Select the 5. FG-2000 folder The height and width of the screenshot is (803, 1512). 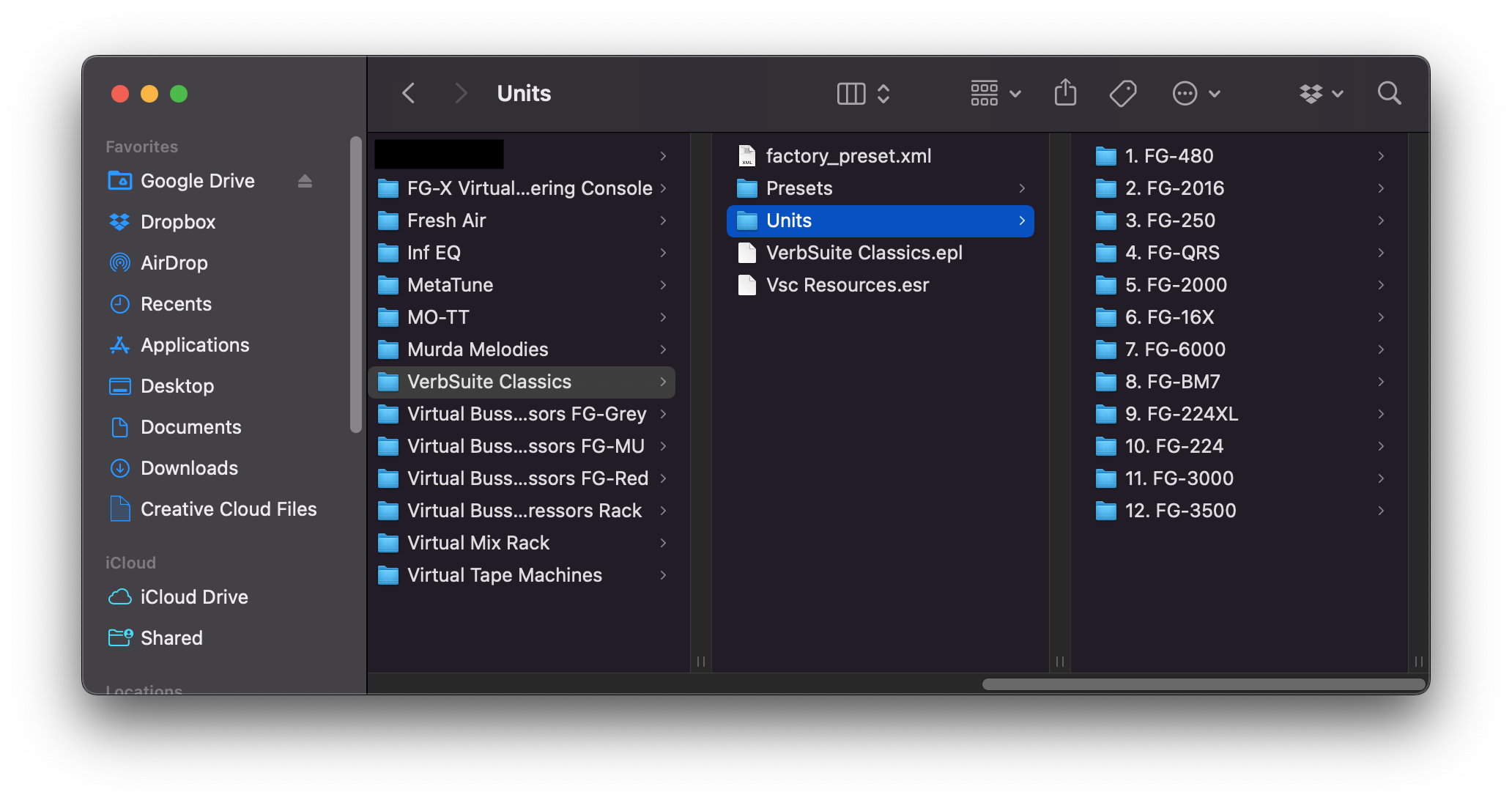(1239, 285)
